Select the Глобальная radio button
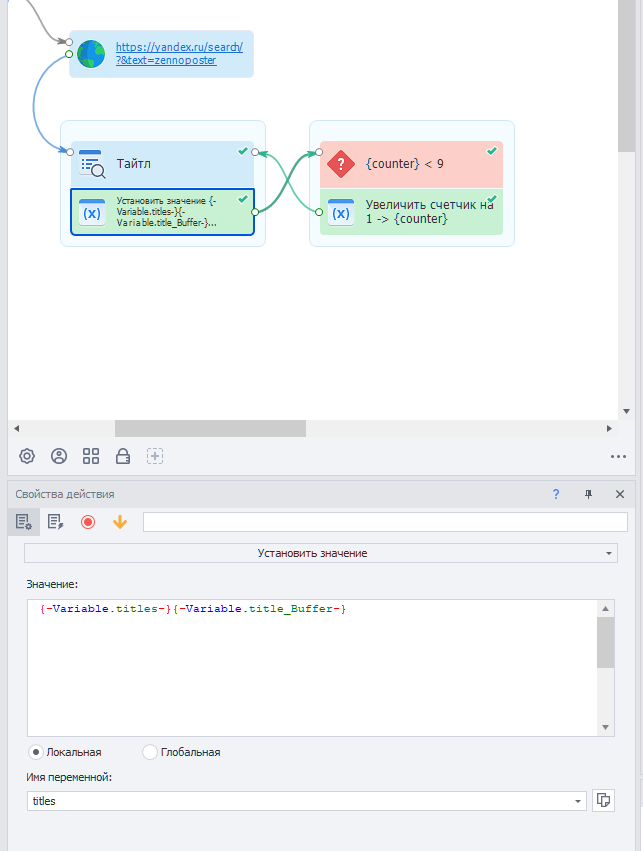 coord(150,752)
